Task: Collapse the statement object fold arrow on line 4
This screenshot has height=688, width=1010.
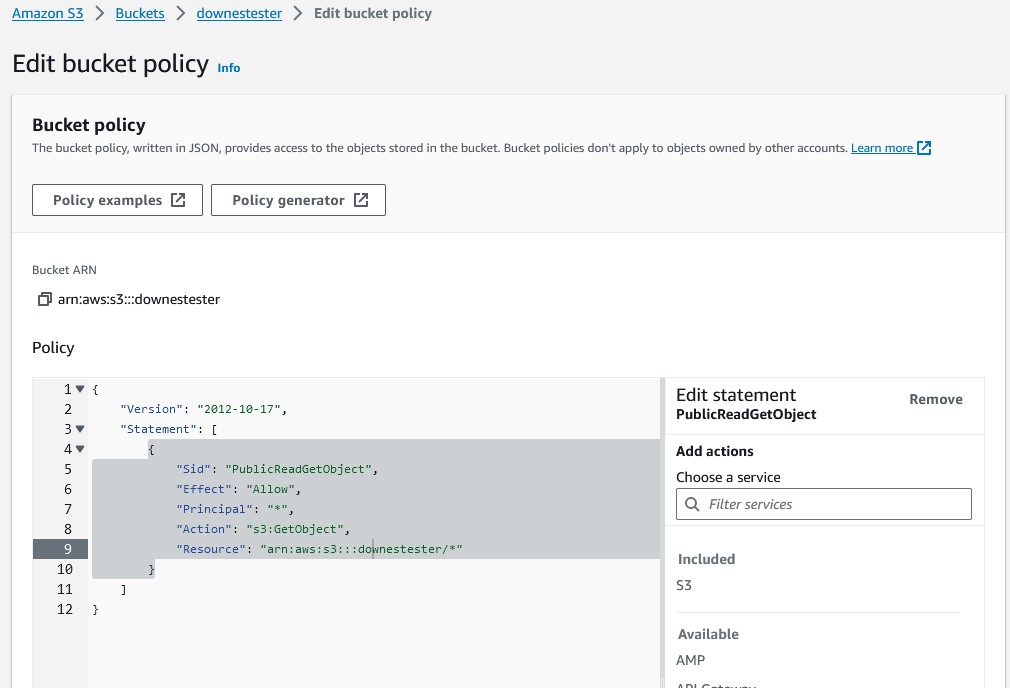Action: pyautogui.click(x=80, y=448)
